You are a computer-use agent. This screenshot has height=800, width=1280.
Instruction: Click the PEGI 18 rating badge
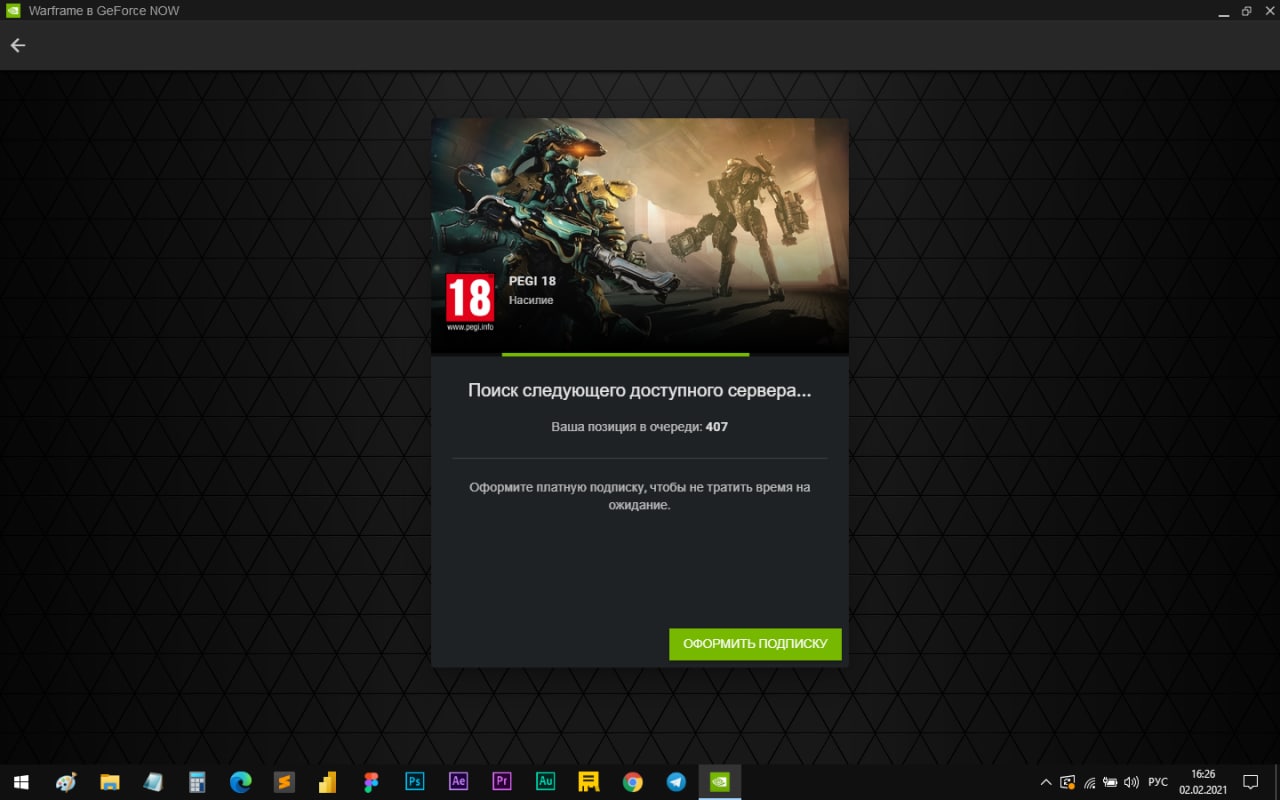point(469,301)
